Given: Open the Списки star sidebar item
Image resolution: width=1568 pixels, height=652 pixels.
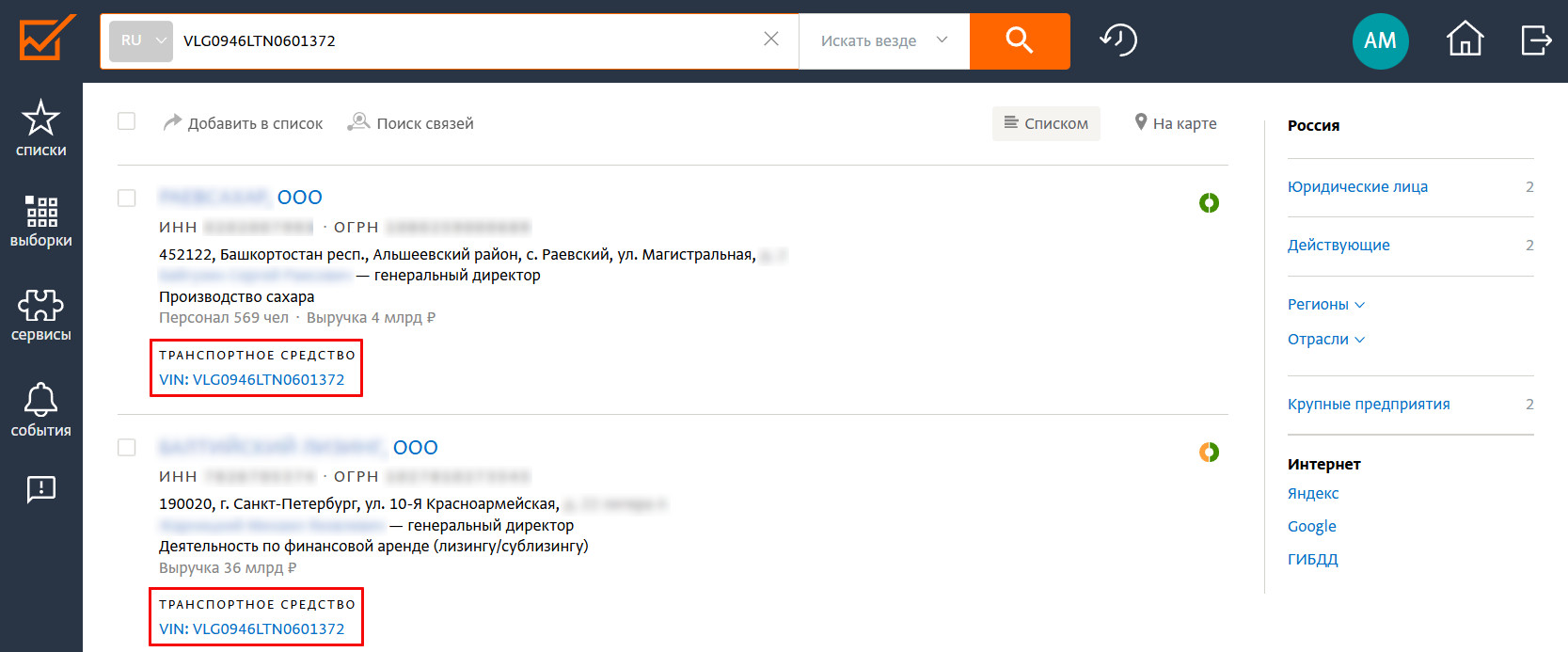Looking at the screenshot, I should (x=40, y=129).
